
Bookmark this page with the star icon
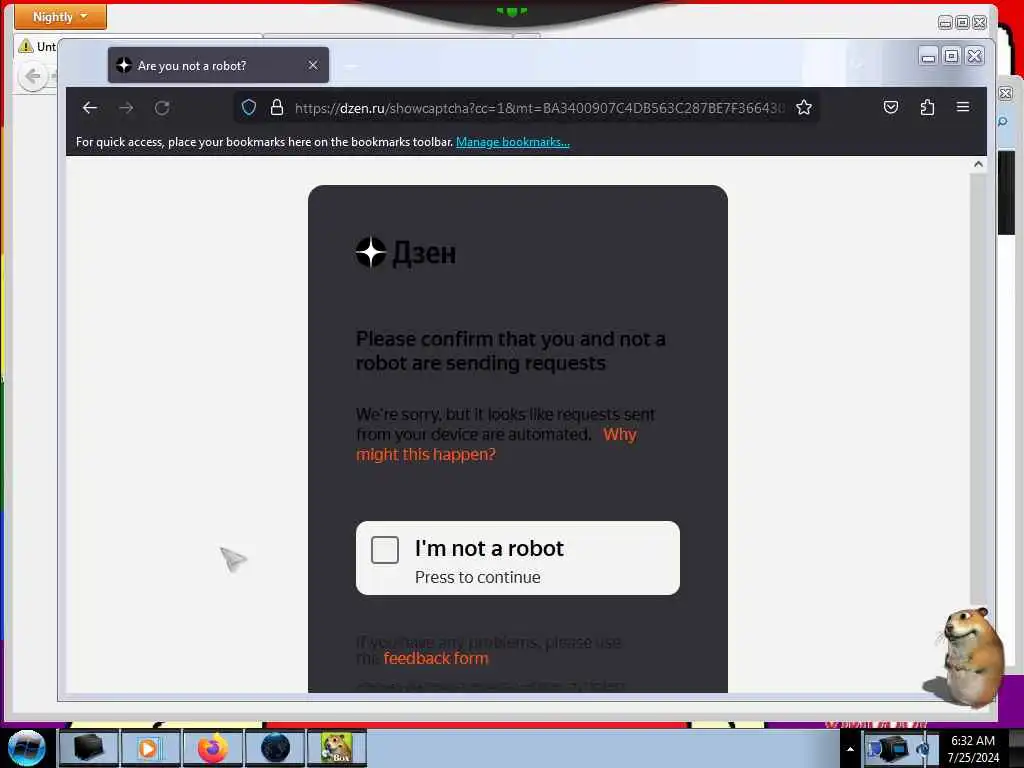(x=804, y=107)
